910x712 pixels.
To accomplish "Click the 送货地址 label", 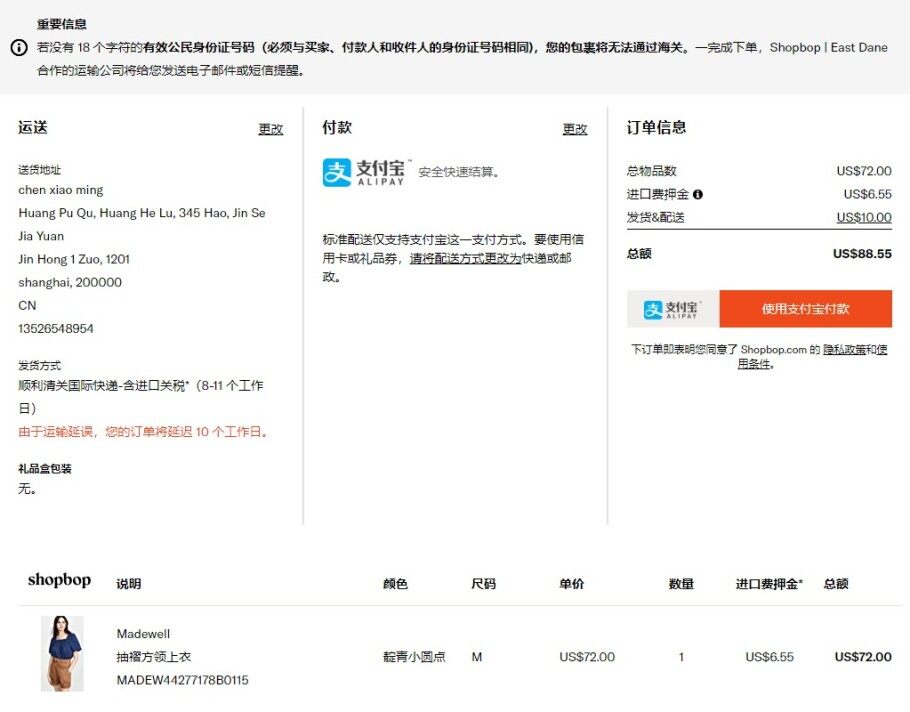I will point(39,170).
